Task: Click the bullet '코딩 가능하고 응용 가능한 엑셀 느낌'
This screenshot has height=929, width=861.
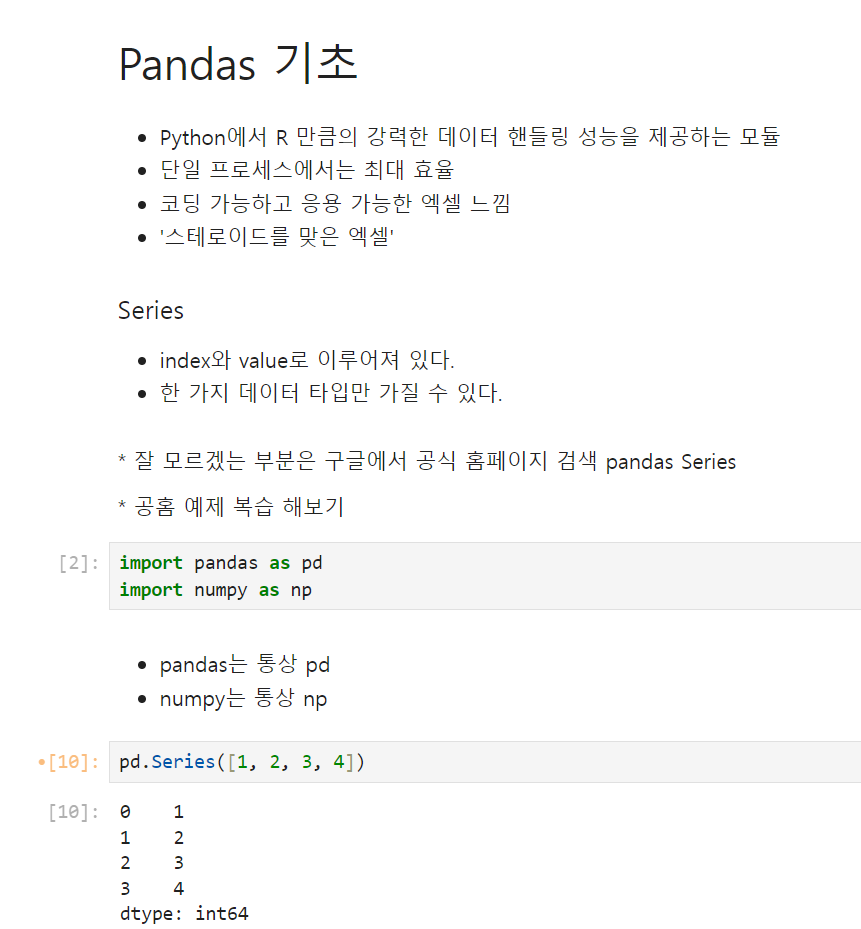Action: [x=335, y=203]
